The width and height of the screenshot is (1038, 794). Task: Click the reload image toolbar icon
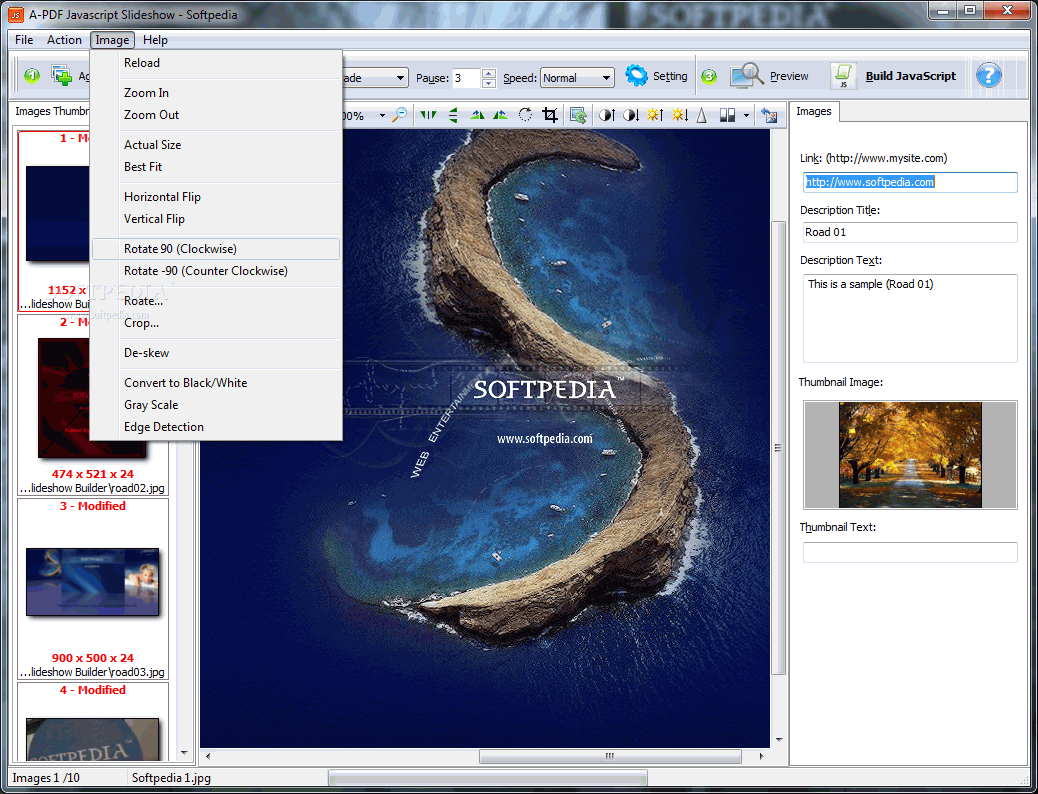pyautogui.click(x=578, y=115)
